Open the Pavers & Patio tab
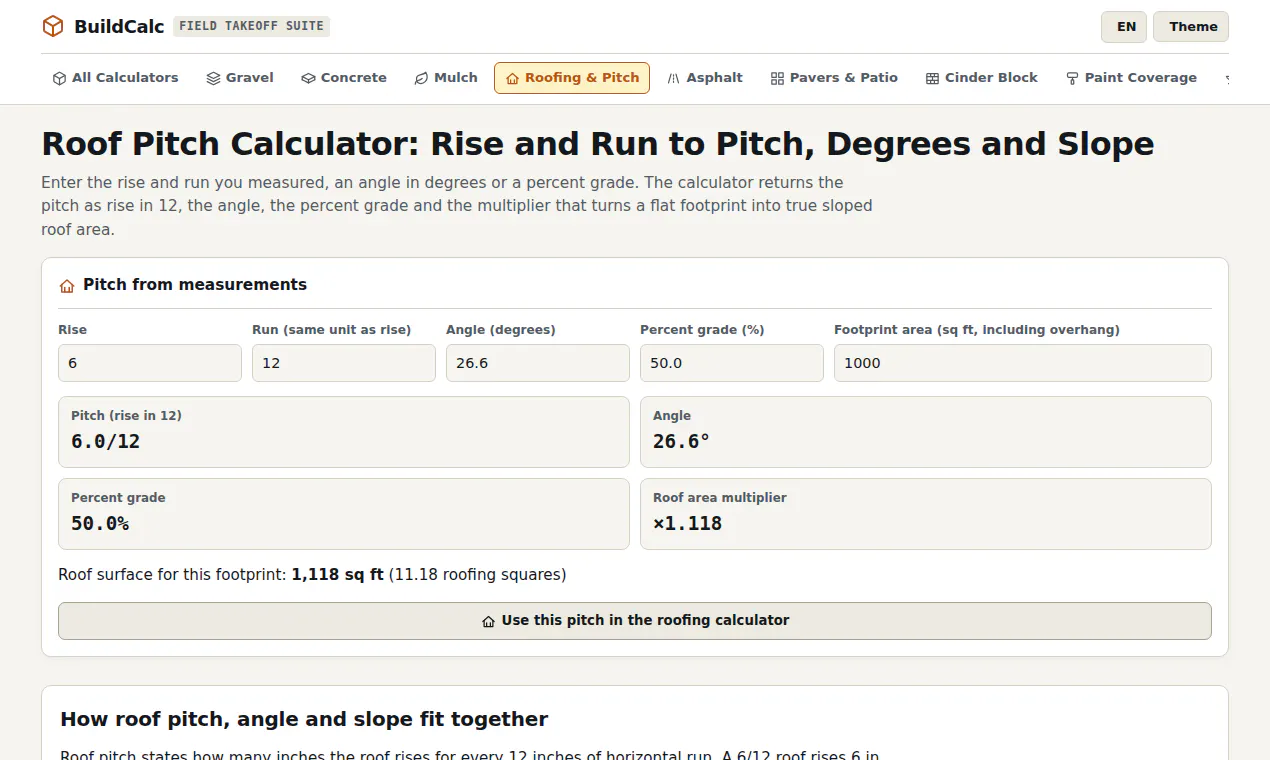This screenshot has width=1270, height=760. pyautogui.click(x=834, y=78)
